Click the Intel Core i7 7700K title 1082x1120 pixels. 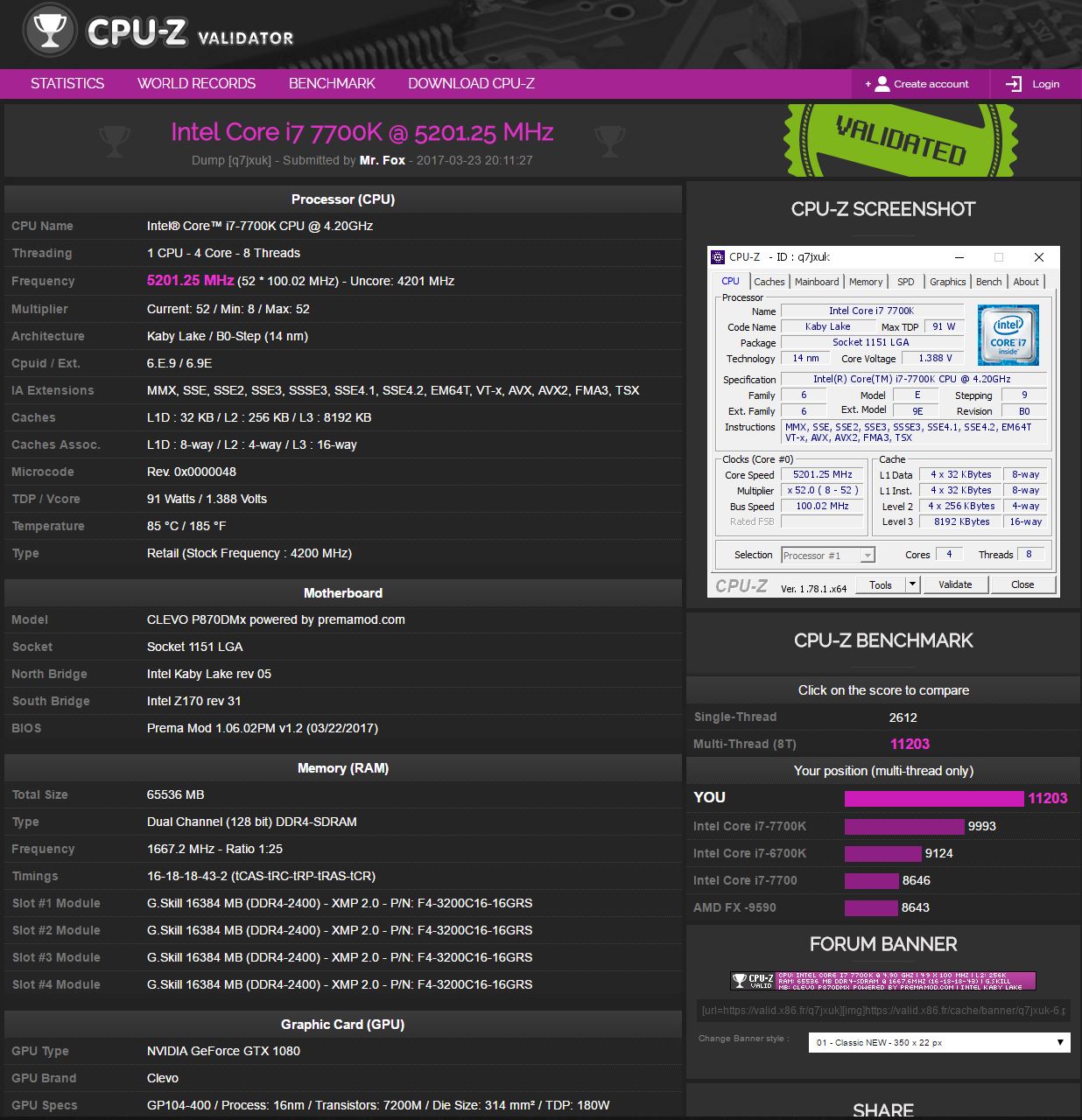(x=362, y=132)
